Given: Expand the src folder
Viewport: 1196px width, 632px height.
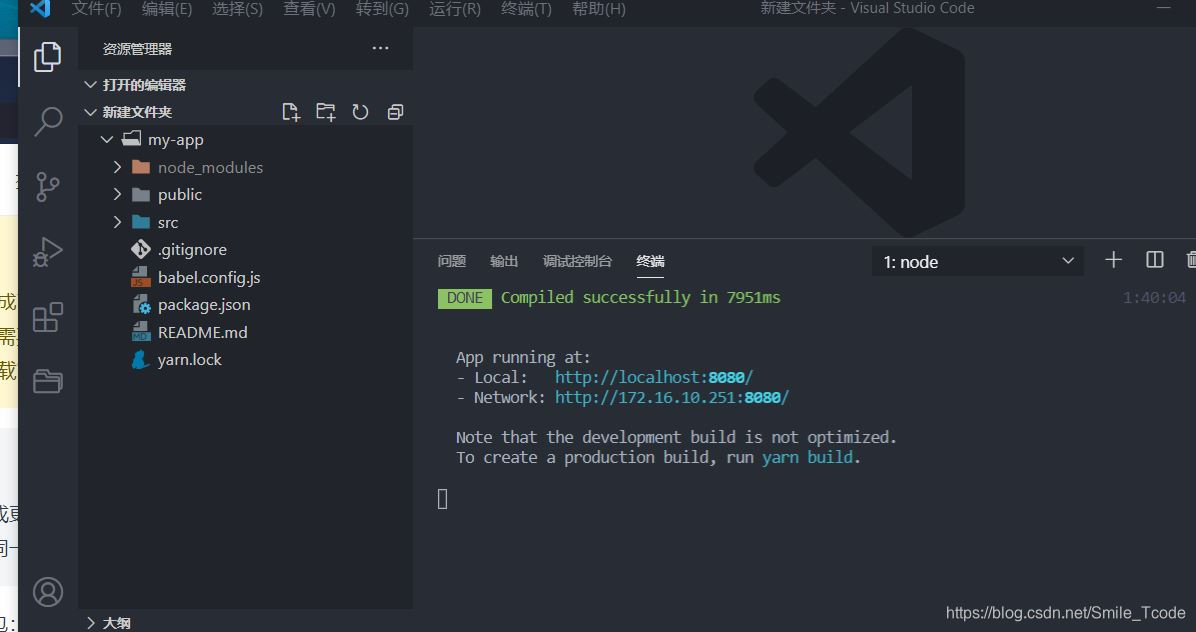Looking at the screenshot, I should (117, 222).
